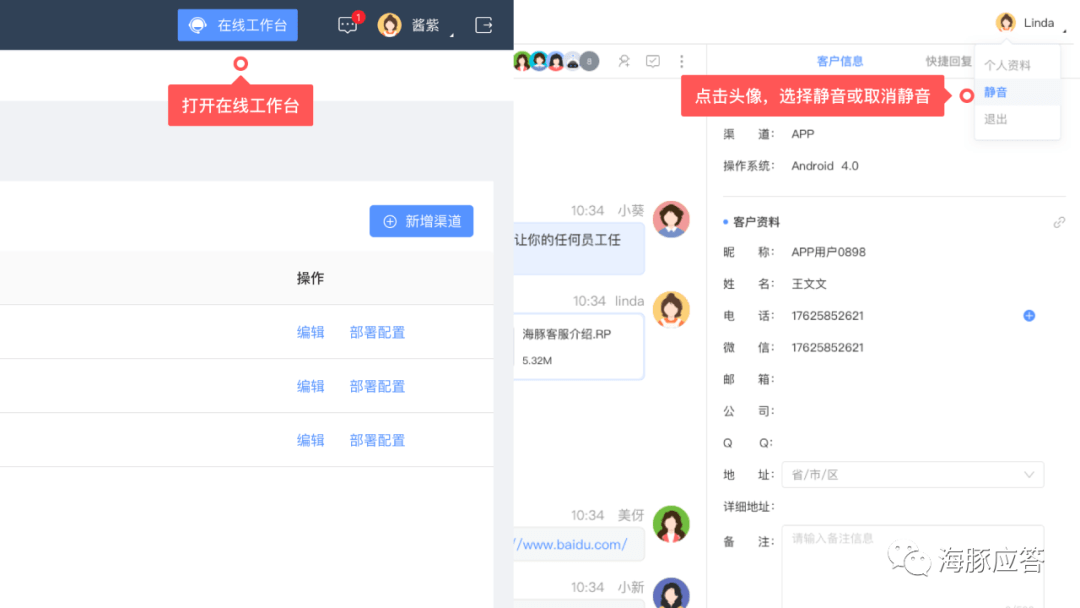The height and width of the screenshot is (608, 1080).
Task: Open the www.baidu.com link in chat
Action: point(571,545)
